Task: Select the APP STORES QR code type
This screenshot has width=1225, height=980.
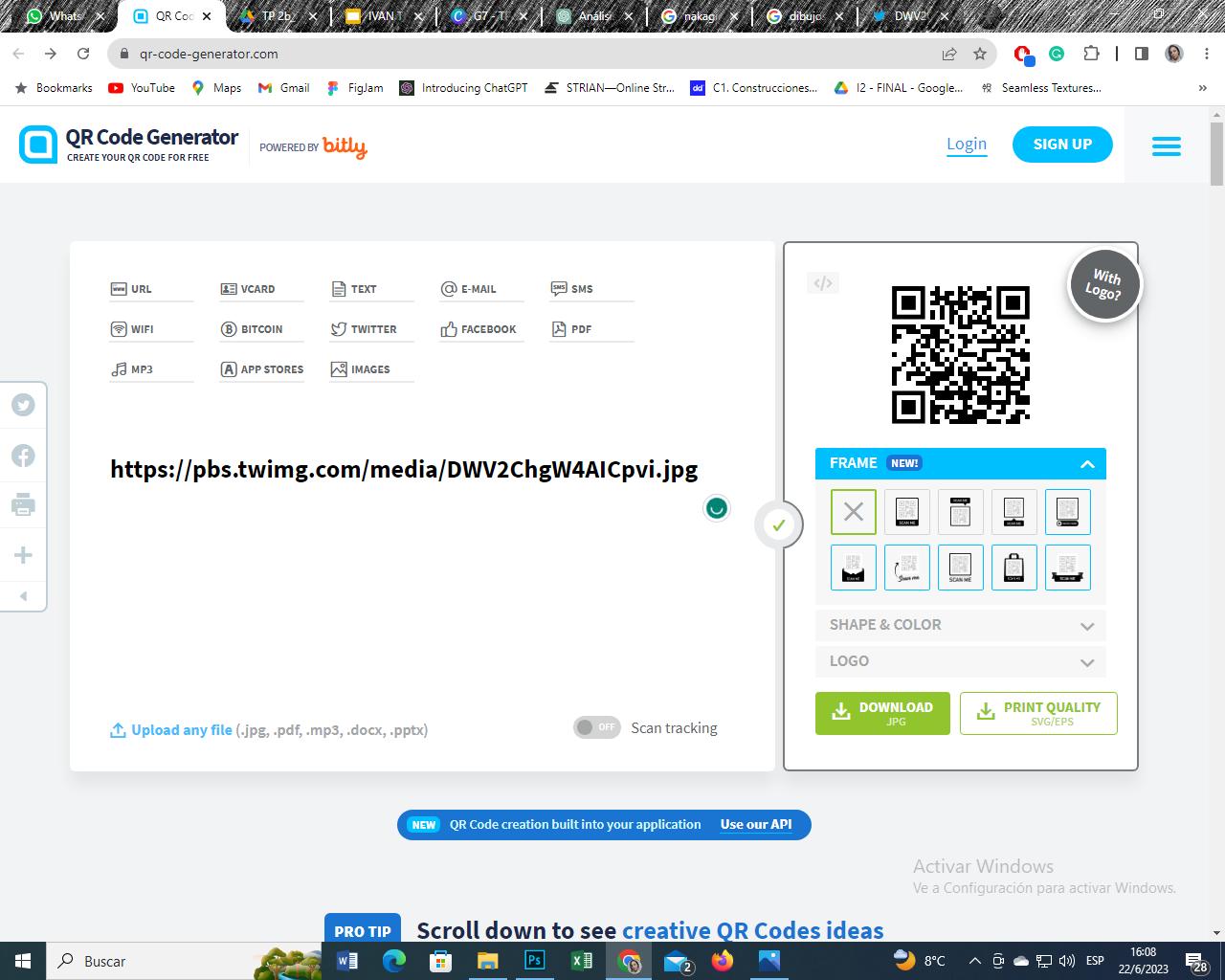Action: [x=261, y=369]
